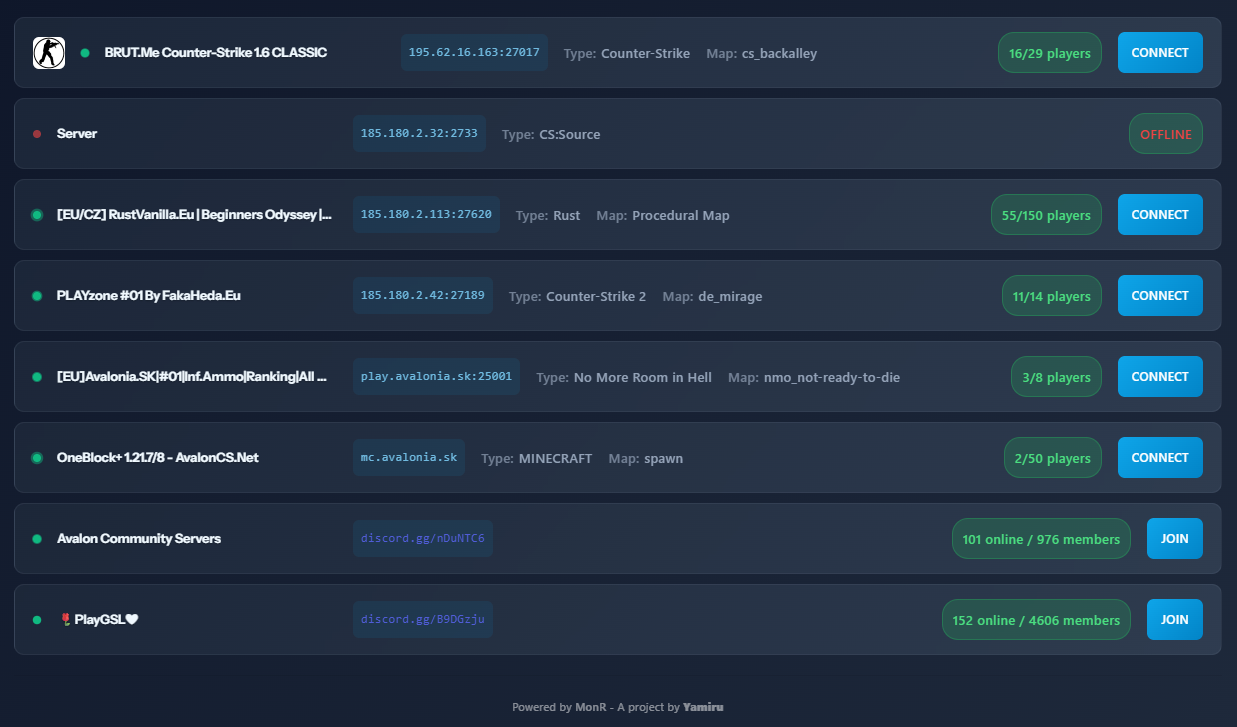Screen dimensions: 1237x727
Task: Click green status dot of PlayGSL row
Action: pos(37,620)
